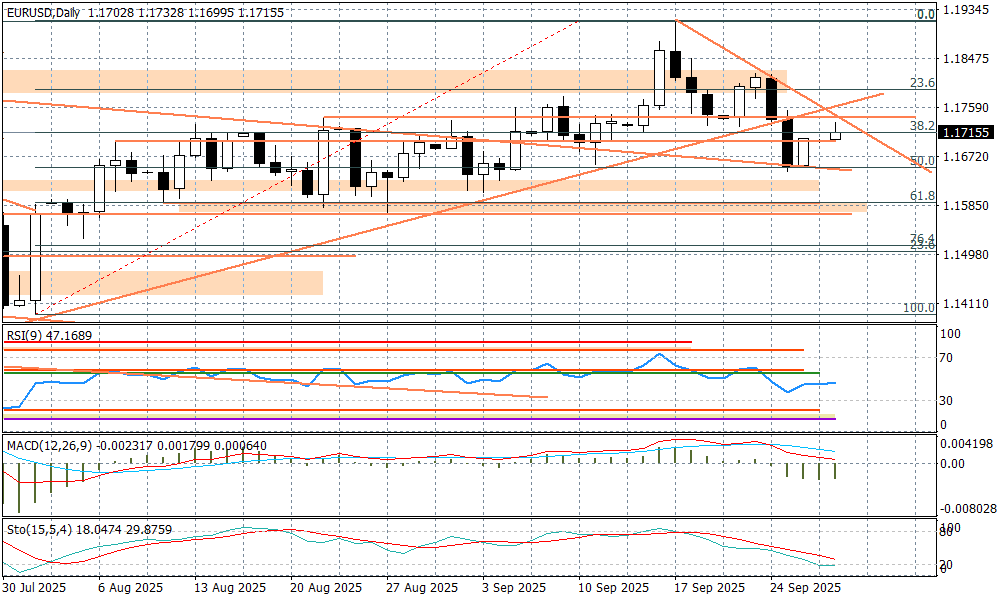The height and width of the screenshot is (600, 1000).
Task: Click the 38.2 Fibonacci level label
Action: (922, 126)
